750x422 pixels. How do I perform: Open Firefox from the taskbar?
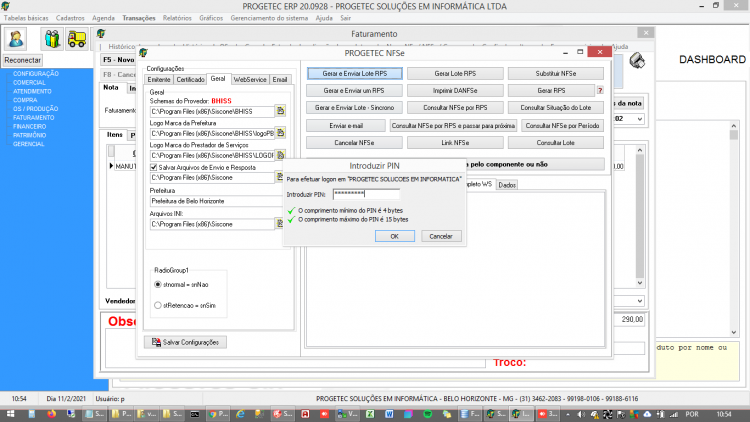point(51,414)
